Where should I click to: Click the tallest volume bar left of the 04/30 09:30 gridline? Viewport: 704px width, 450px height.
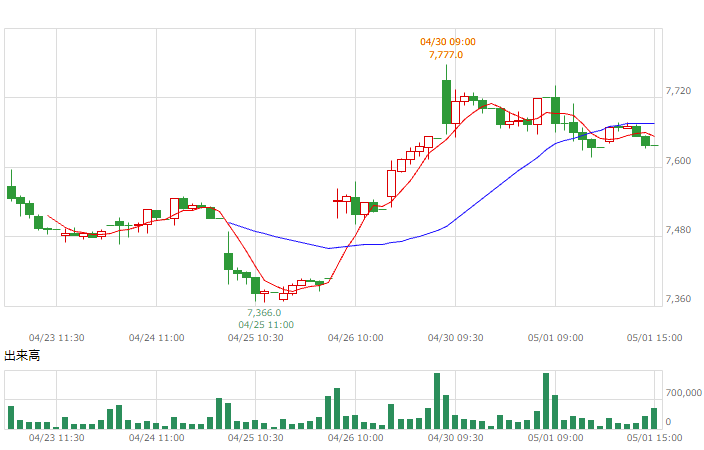[437, 401]
